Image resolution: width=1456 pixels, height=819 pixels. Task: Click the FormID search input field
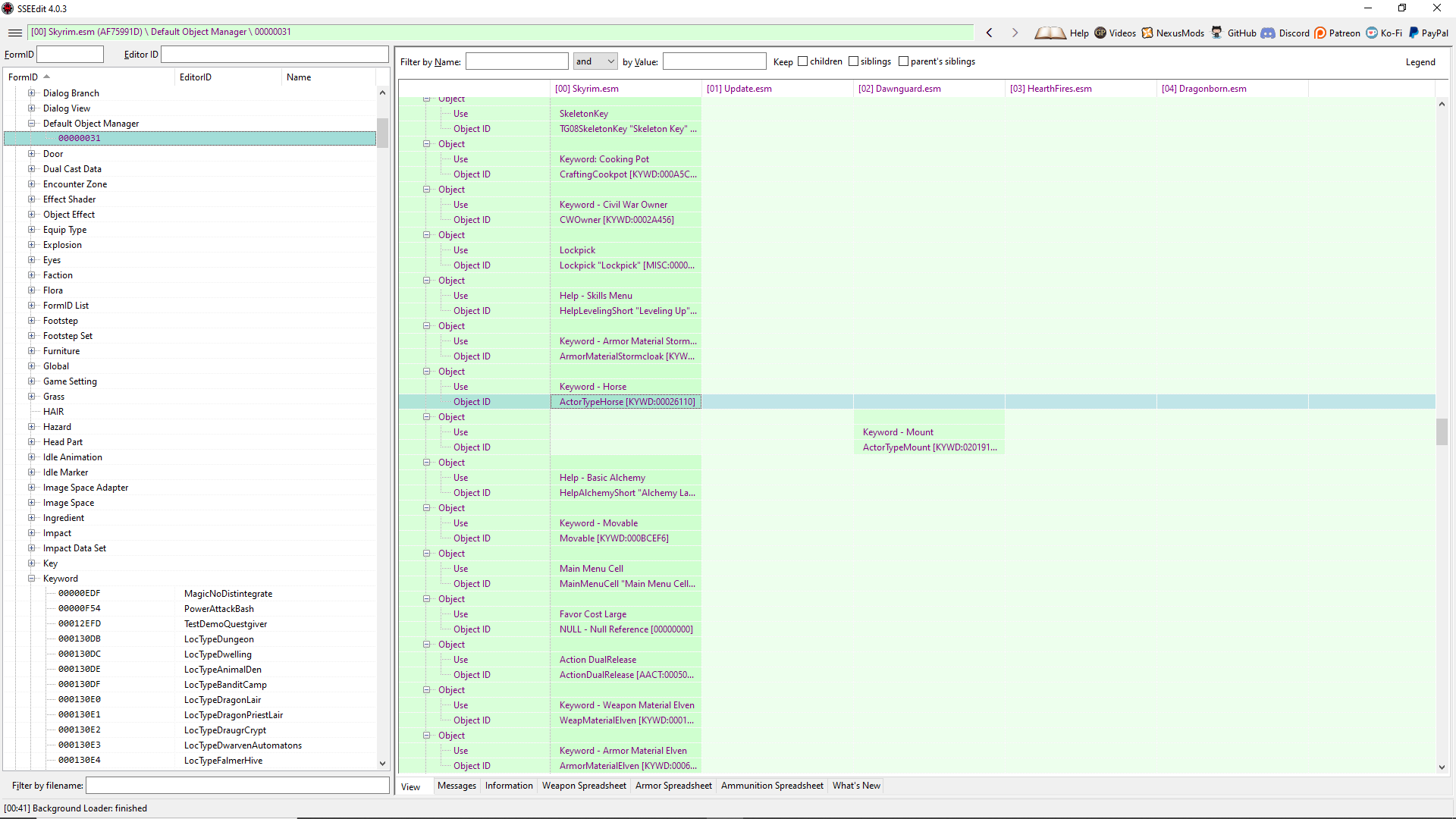[x=70, y=55]
